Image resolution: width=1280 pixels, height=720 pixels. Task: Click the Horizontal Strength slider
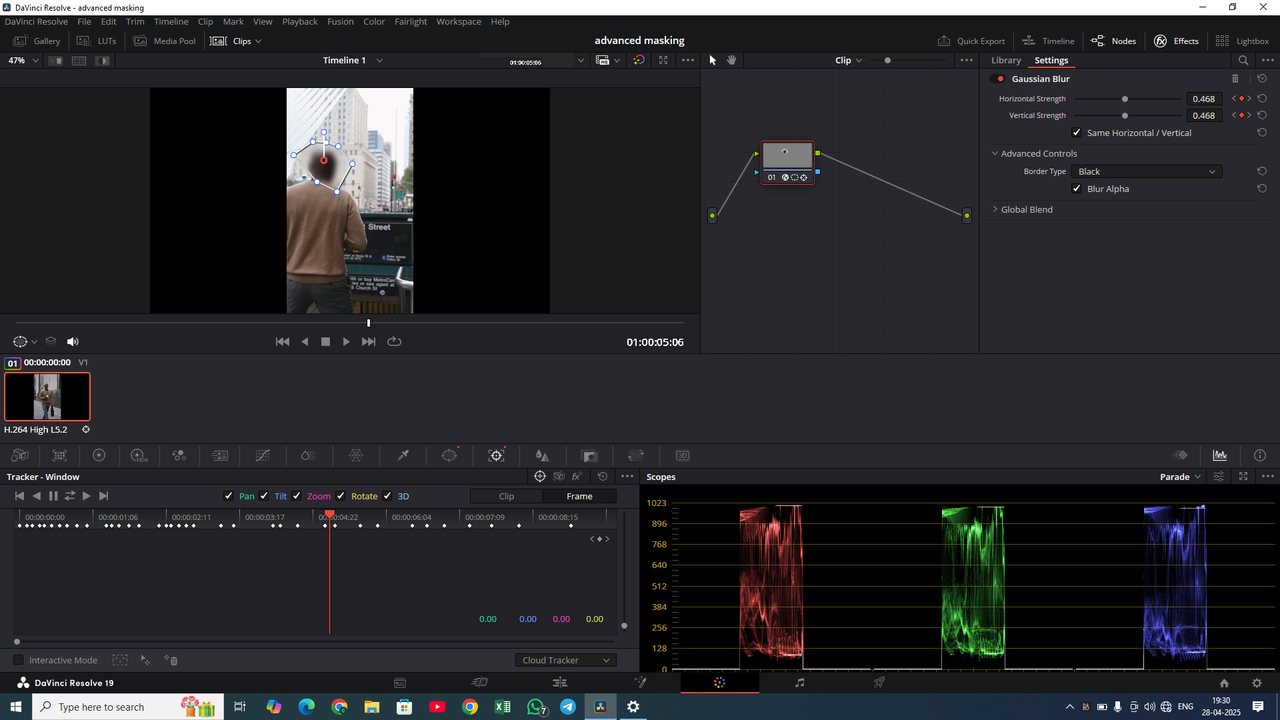pos(1125,98)
